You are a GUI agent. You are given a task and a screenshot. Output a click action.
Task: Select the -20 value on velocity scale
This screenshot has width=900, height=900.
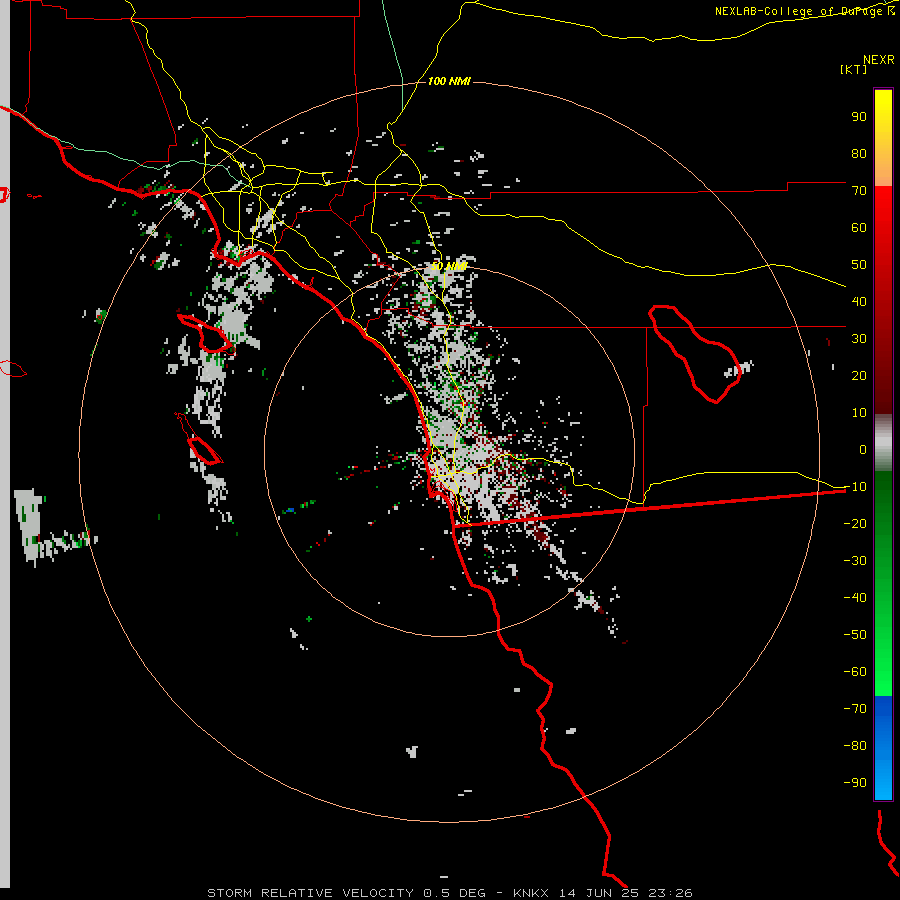point(855,524)
